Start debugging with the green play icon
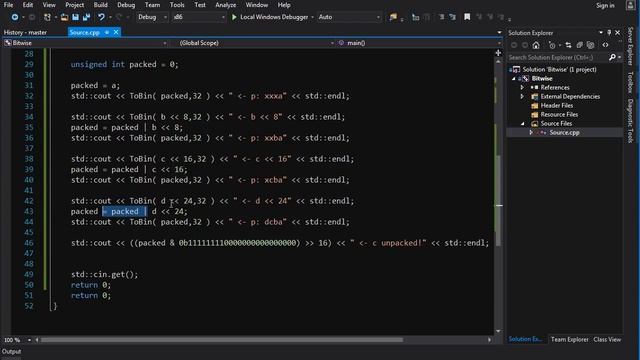This screenshot has height=360, width=640. click(x=234, y=17)
